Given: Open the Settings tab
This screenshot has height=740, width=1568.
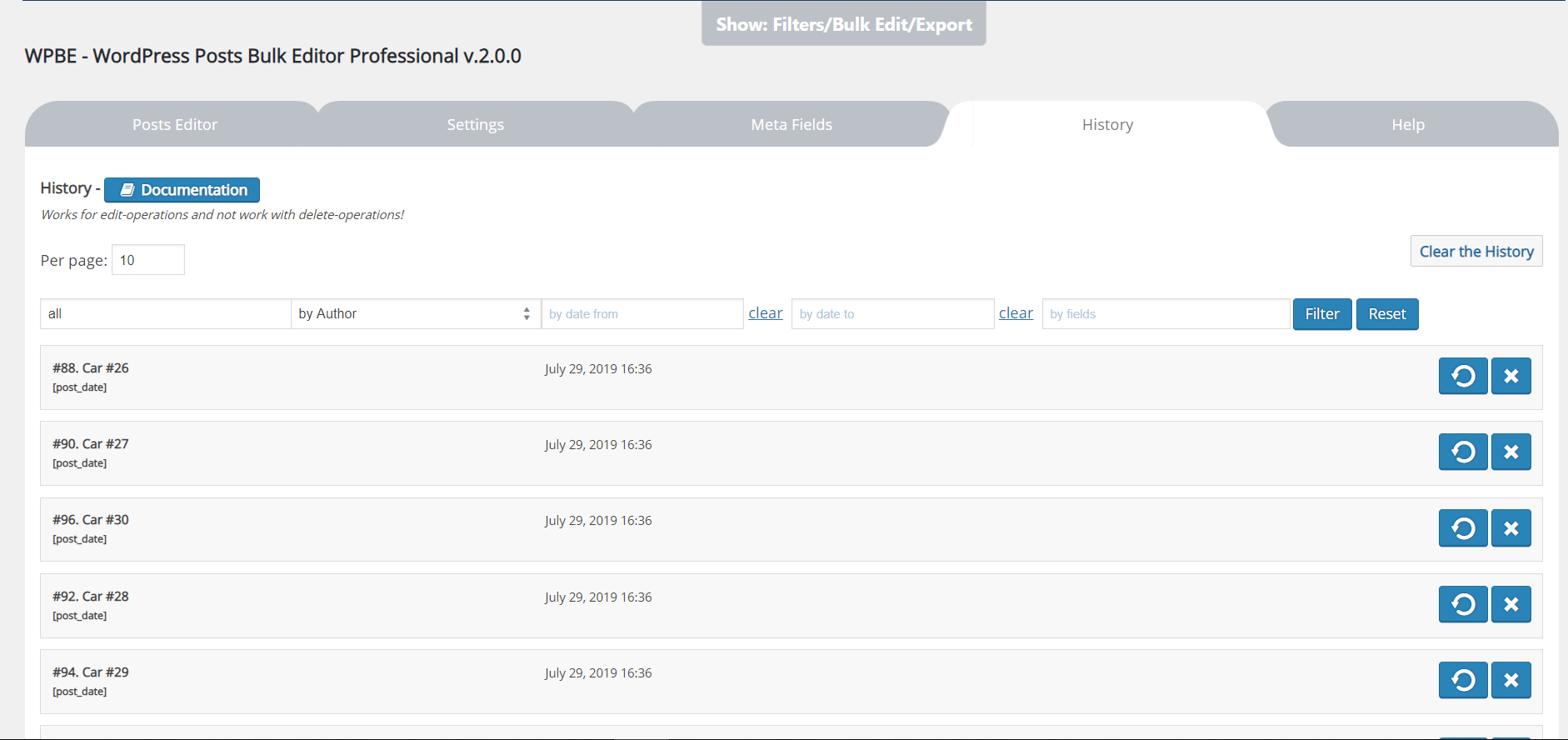Looking at the screenshot, I should point(475,124).
